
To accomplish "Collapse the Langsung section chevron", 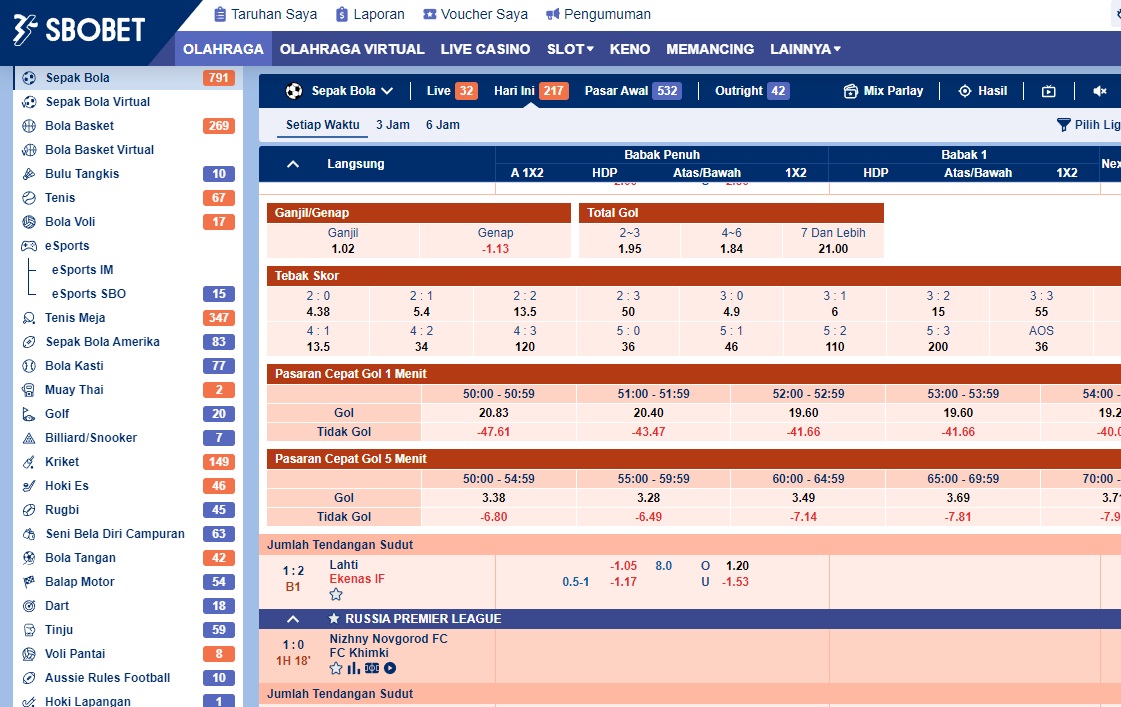I will coord(292,164).
